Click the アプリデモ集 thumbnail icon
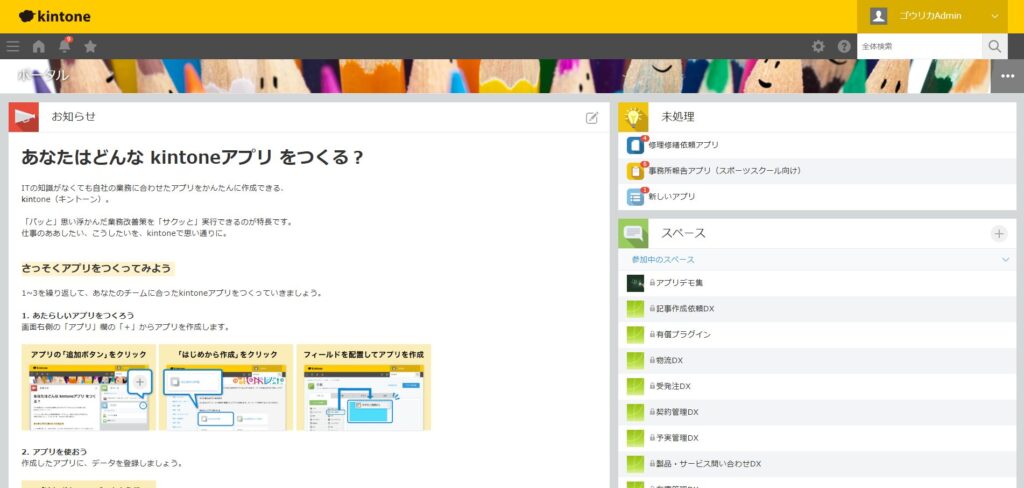 click(635, 283)
